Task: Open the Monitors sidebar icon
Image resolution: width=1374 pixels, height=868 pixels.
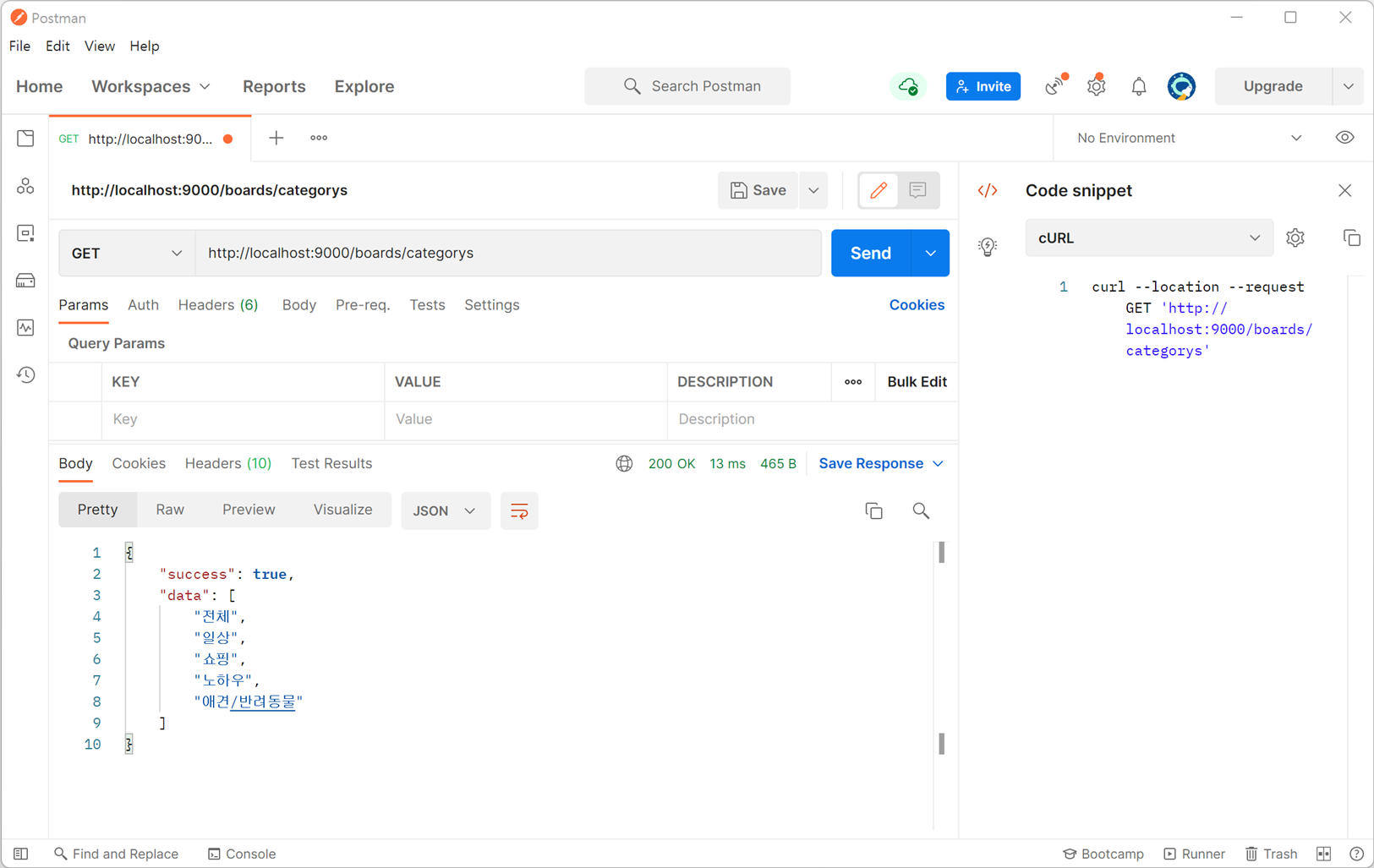Action: click(x=25, y=327)
